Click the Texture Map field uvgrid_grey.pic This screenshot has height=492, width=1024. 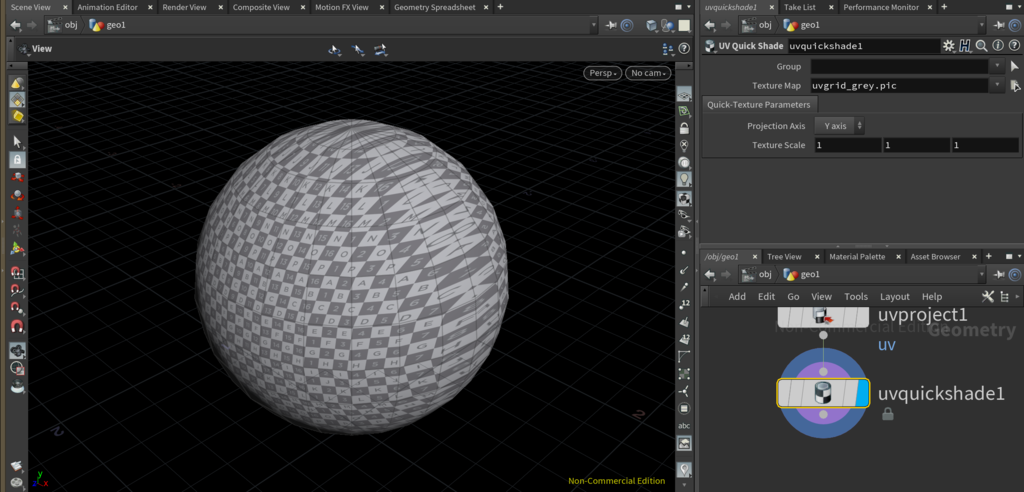[x=899, y=86]
